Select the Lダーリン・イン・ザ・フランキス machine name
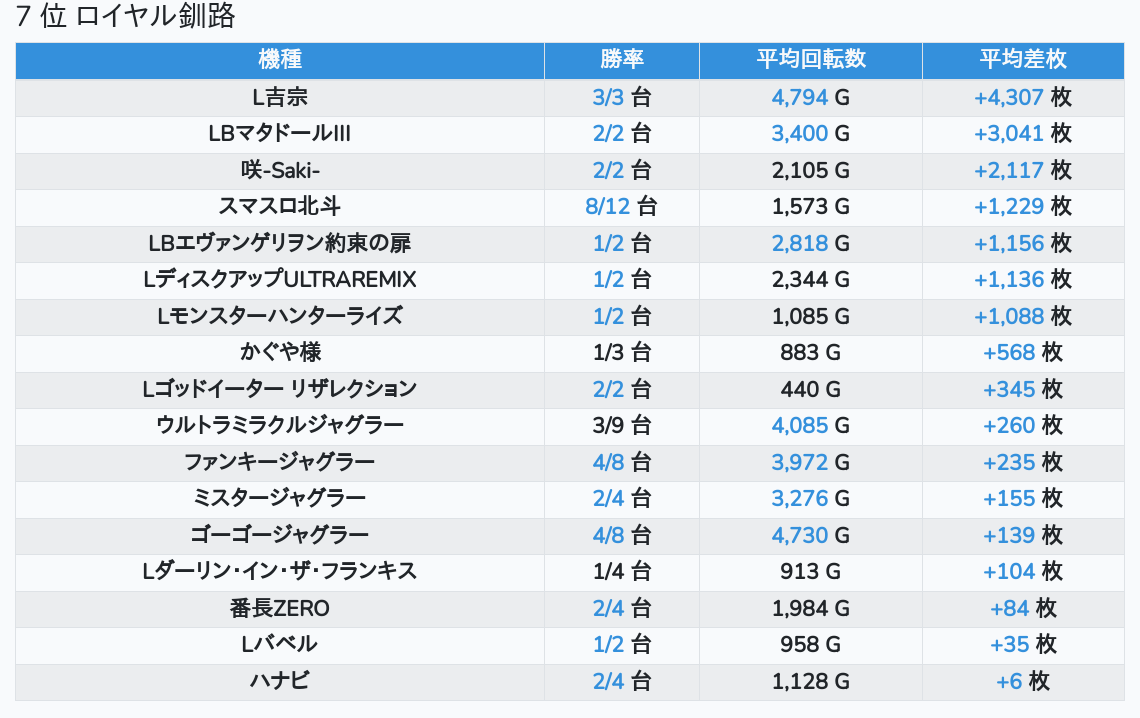The height and width of the screenshot is (718, 1140). 280,572
